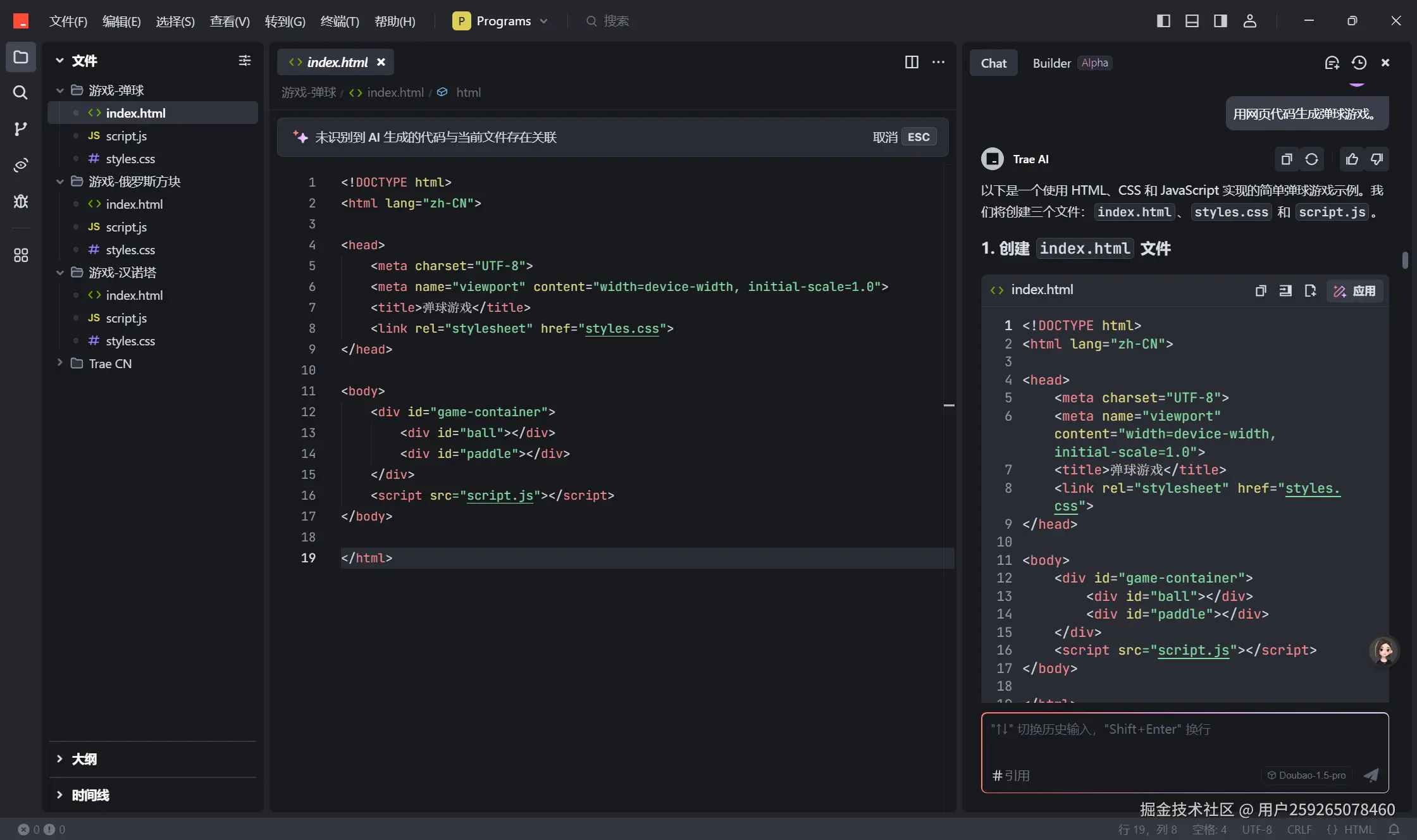Switch to the Builder tab

coord(1051,63)
